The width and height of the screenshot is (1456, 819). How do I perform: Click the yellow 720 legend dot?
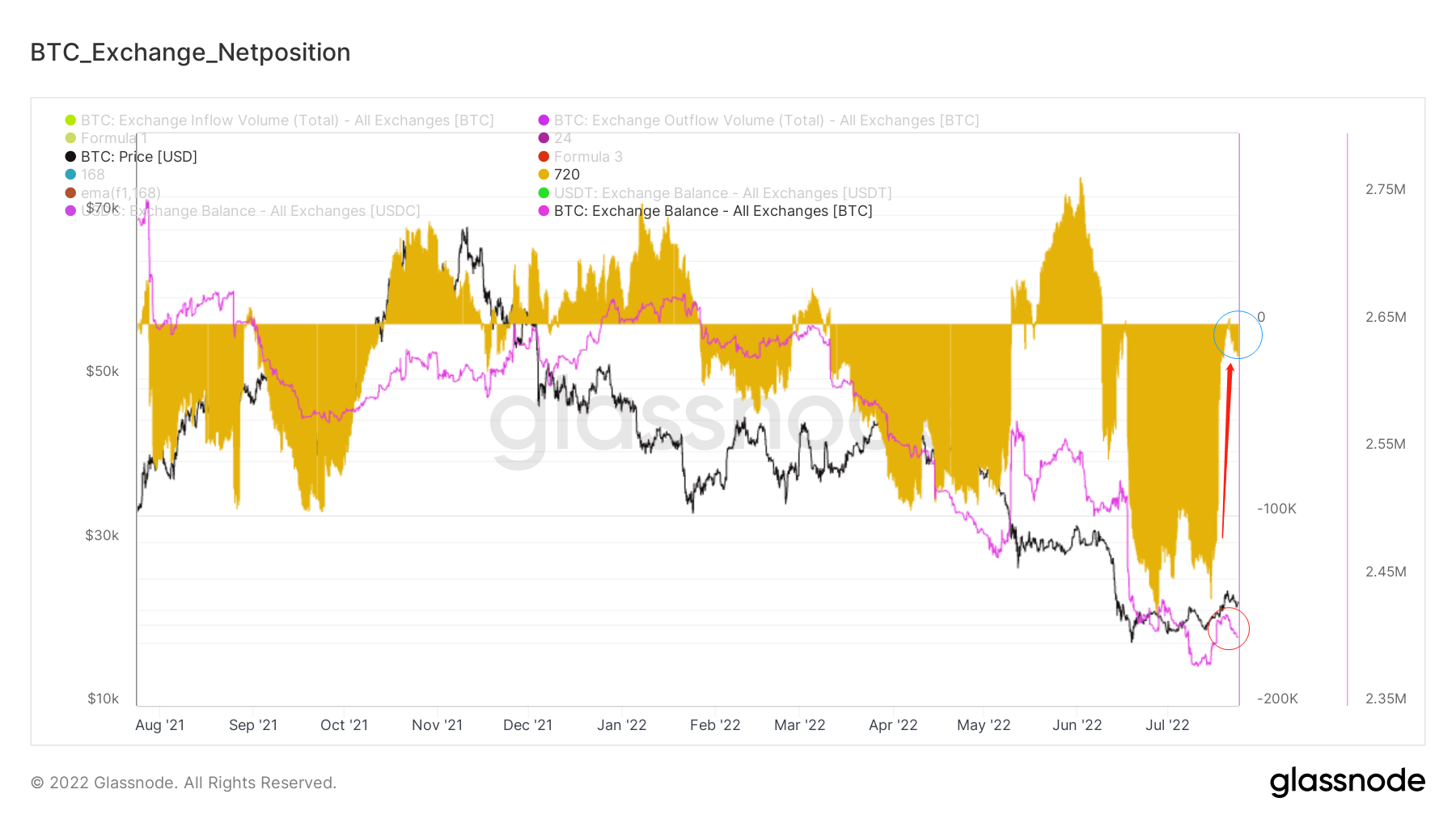click(544, 175)
